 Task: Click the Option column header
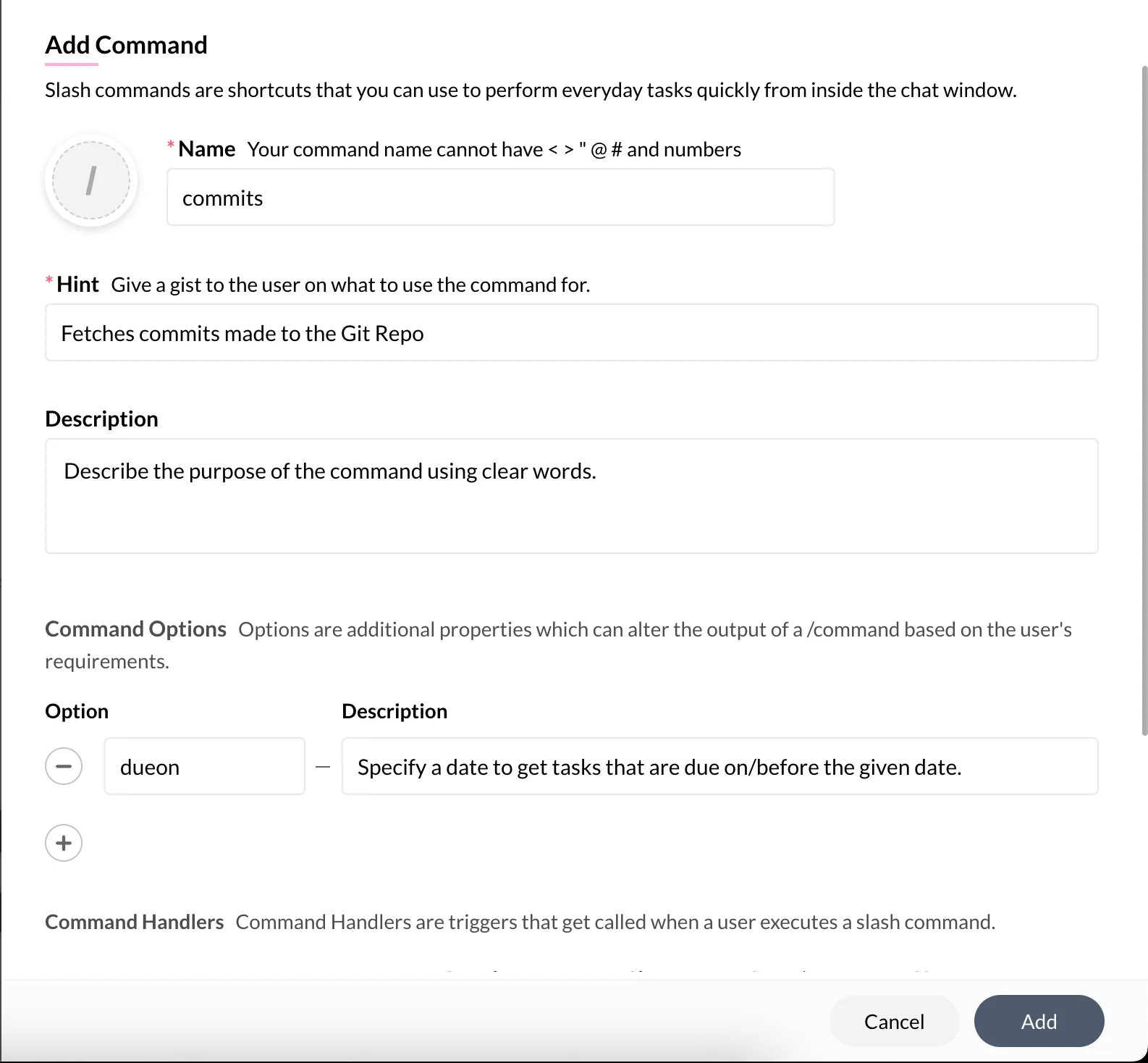77,711
